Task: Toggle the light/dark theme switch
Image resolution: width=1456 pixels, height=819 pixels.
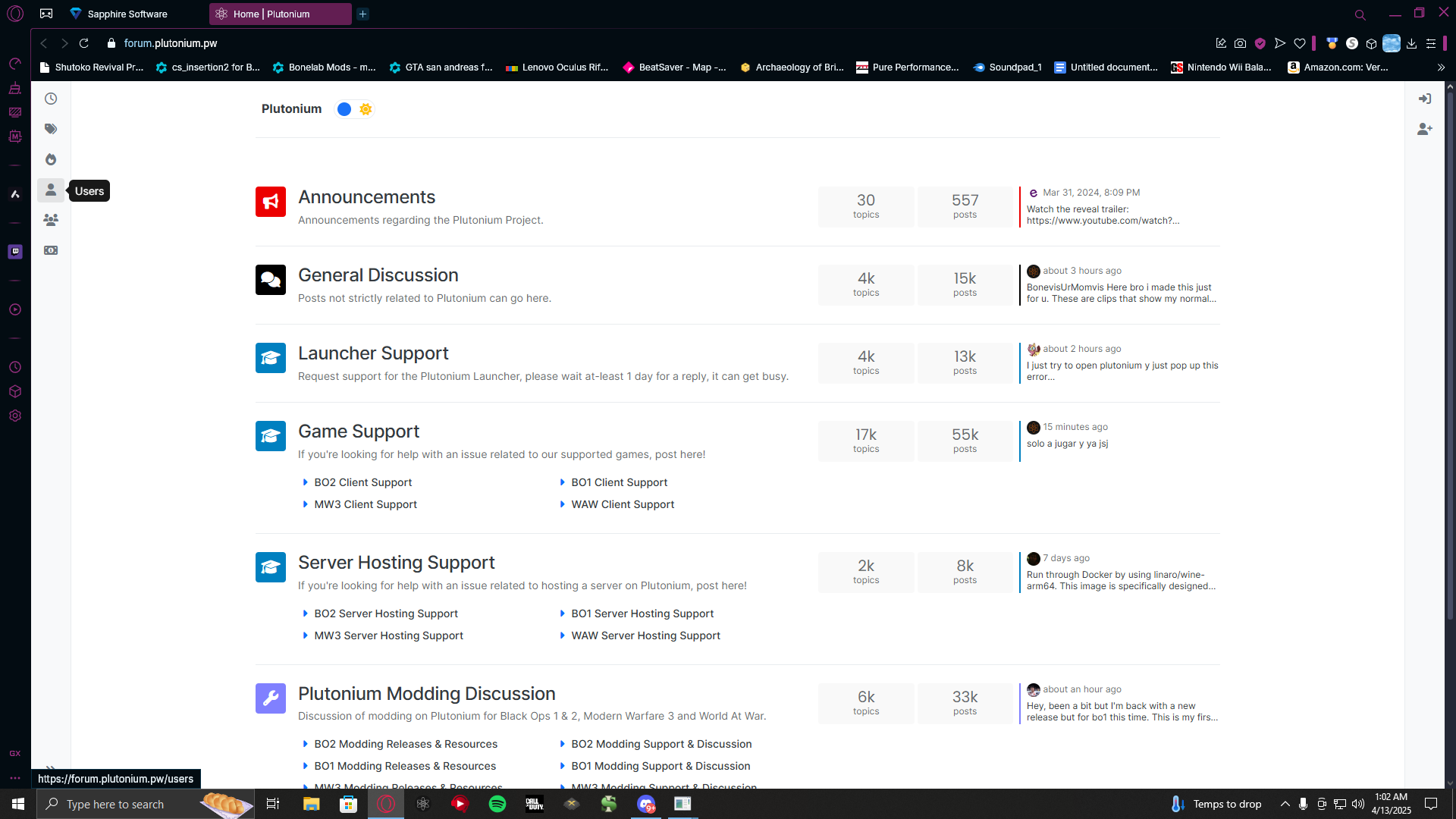Action: click(x=354, y=109)
